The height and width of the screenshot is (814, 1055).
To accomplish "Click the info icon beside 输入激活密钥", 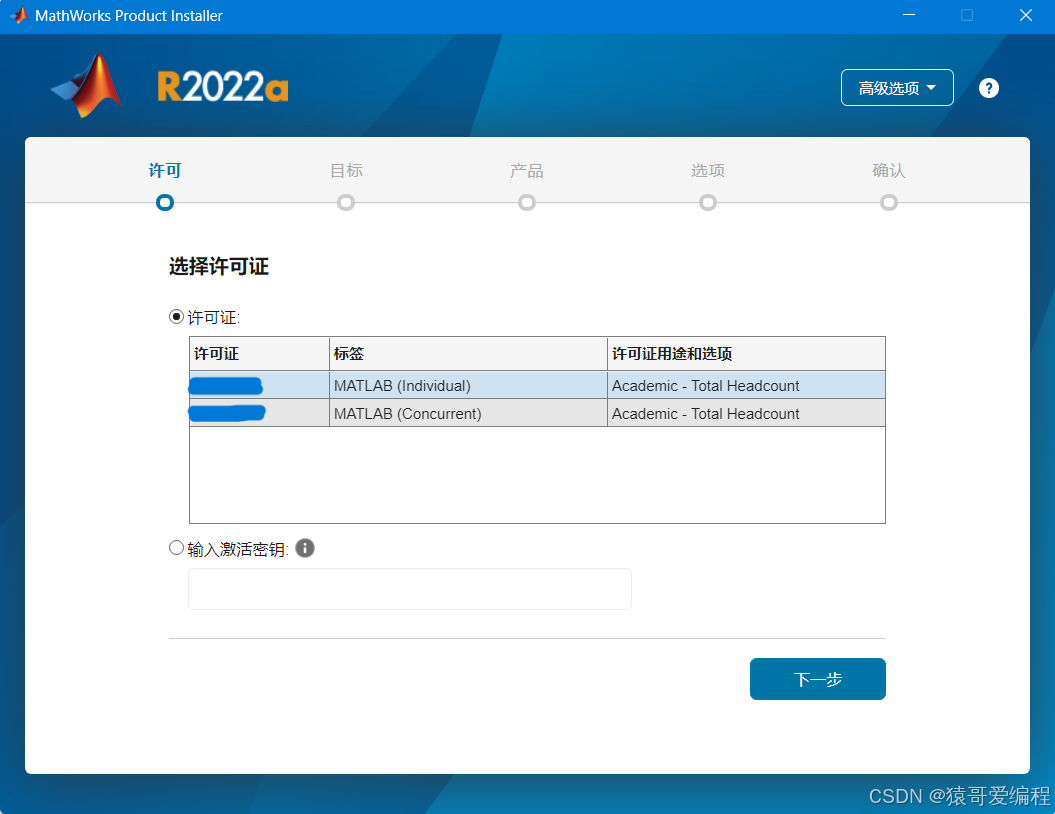I will tap(305, 548).
